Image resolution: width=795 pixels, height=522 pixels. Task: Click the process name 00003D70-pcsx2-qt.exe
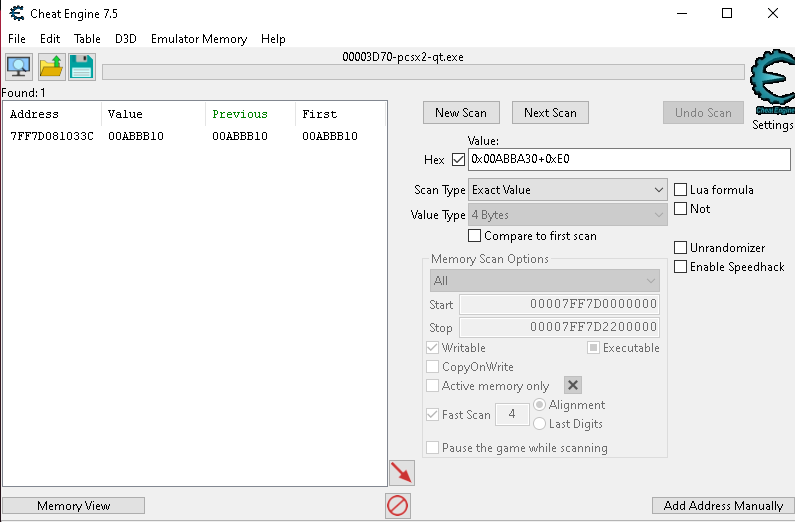tap(403, 57)
